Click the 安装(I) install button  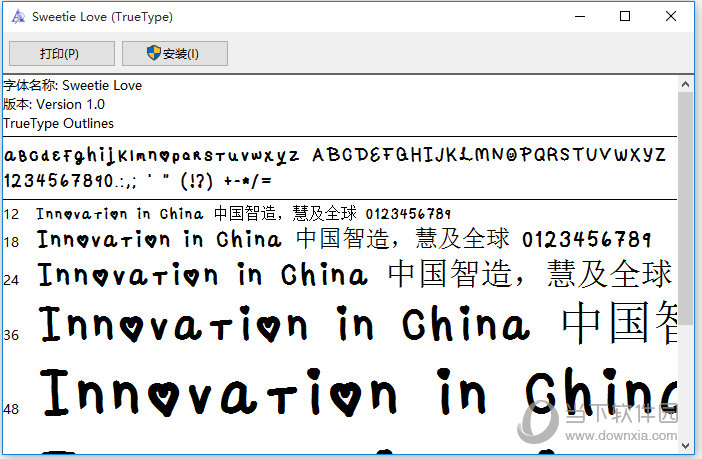click(x=175, y=54)
